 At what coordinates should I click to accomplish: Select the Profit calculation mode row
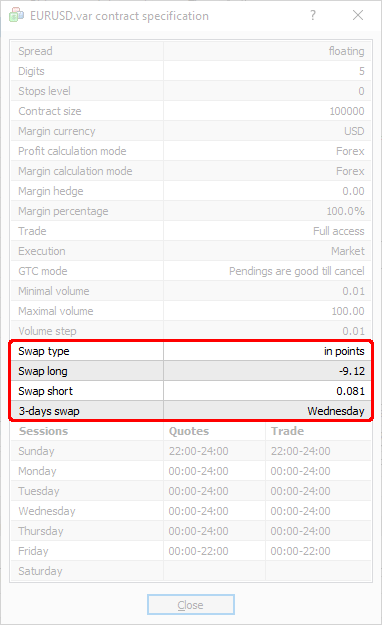click(191, 151)
